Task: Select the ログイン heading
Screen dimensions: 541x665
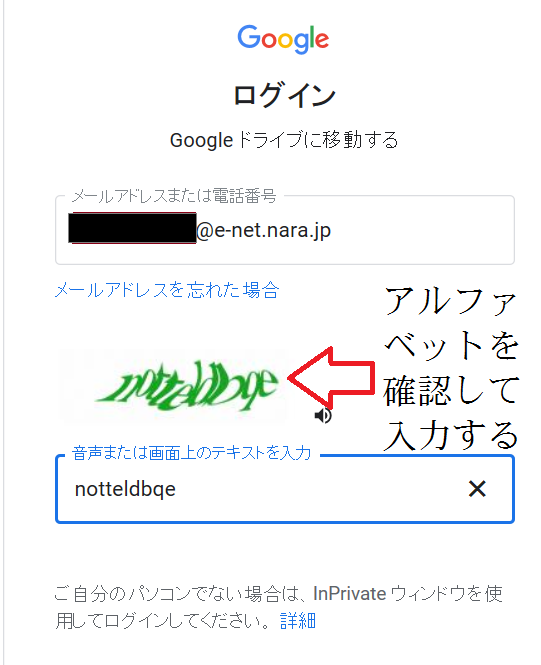Action: tap(284, 95)
